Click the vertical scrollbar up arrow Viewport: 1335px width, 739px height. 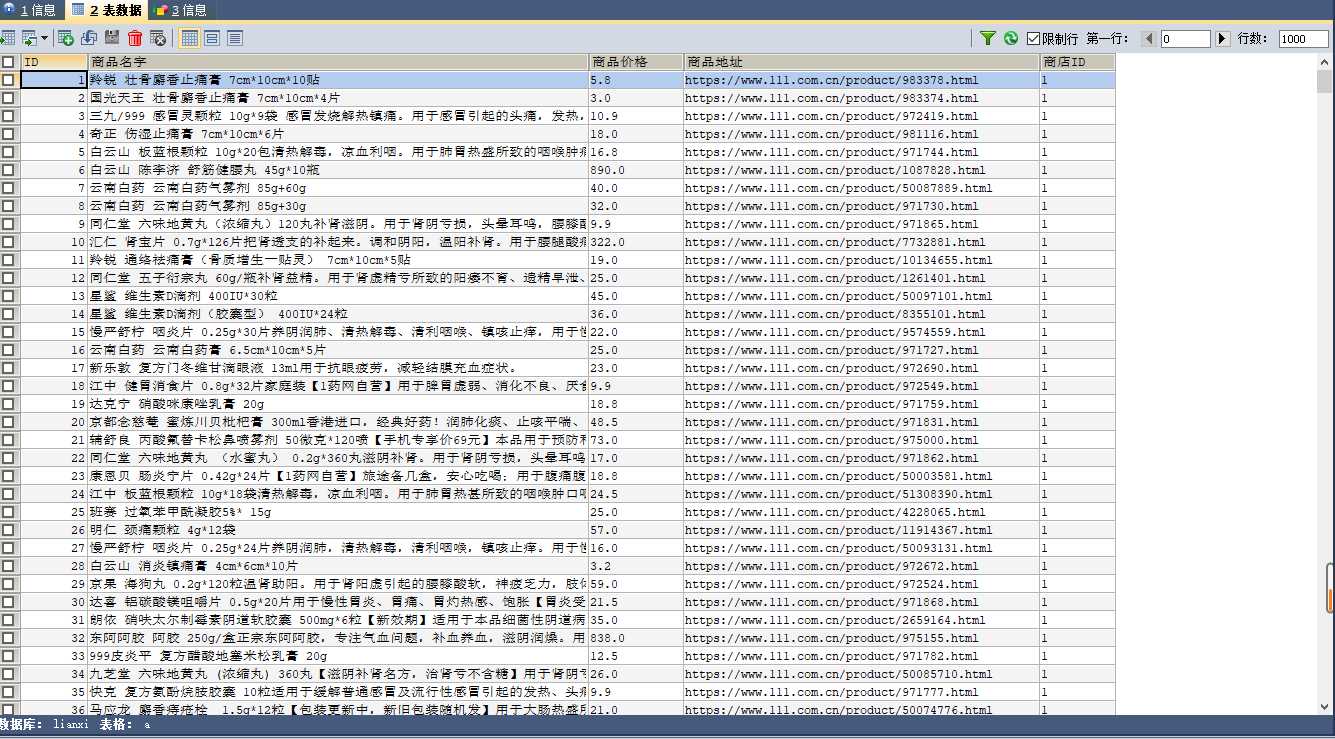click(1325, 62)
